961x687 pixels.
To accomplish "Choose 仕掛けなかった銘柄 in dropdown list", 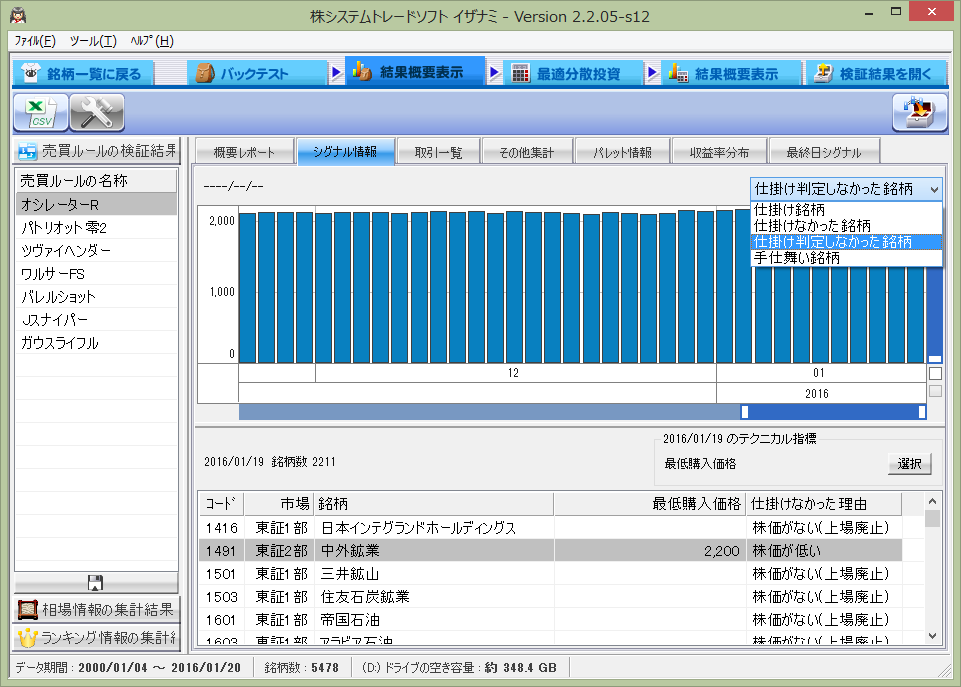I will (846, 226).
